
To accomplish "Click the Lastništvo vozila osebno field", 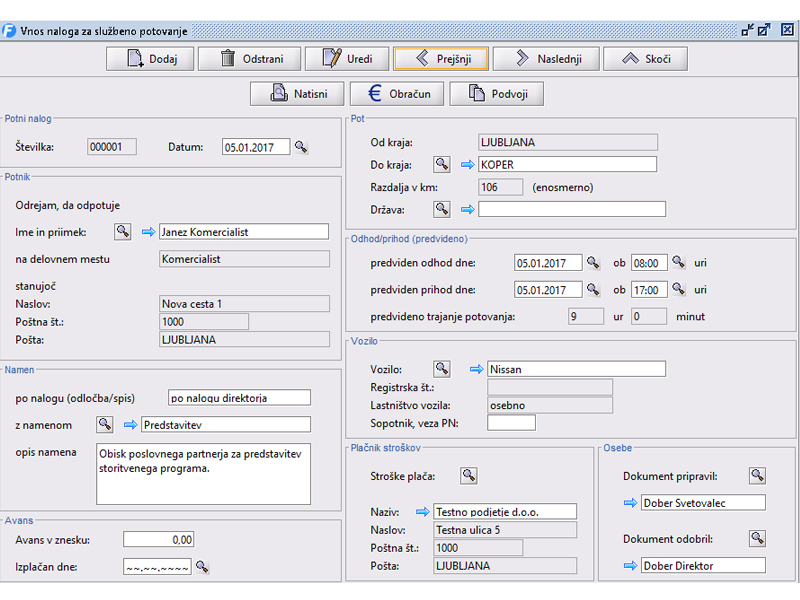I will click(550, 405).
